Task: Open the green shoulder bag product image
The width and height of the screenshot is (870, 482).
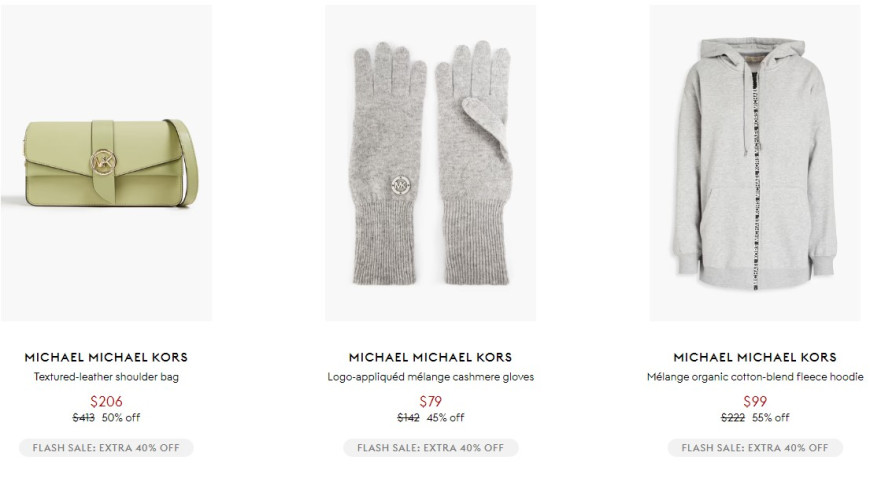Action: [x=106, y=163]
